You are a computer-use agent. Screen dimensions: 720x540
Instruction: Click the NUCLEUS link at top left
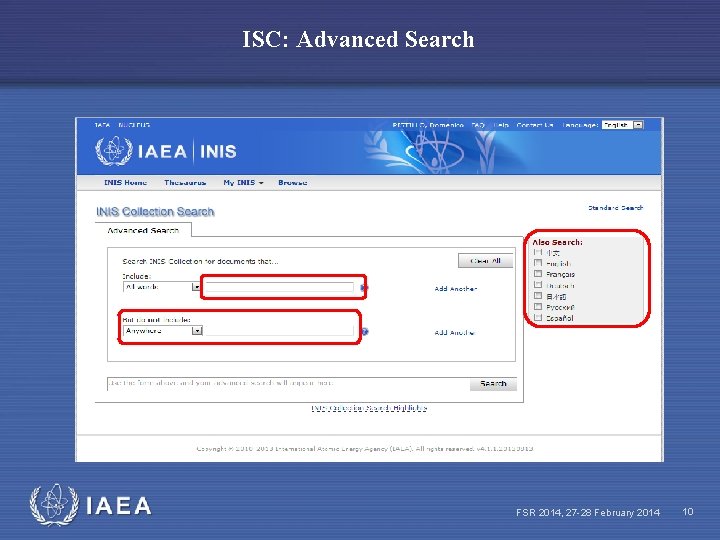pos(134,125)
